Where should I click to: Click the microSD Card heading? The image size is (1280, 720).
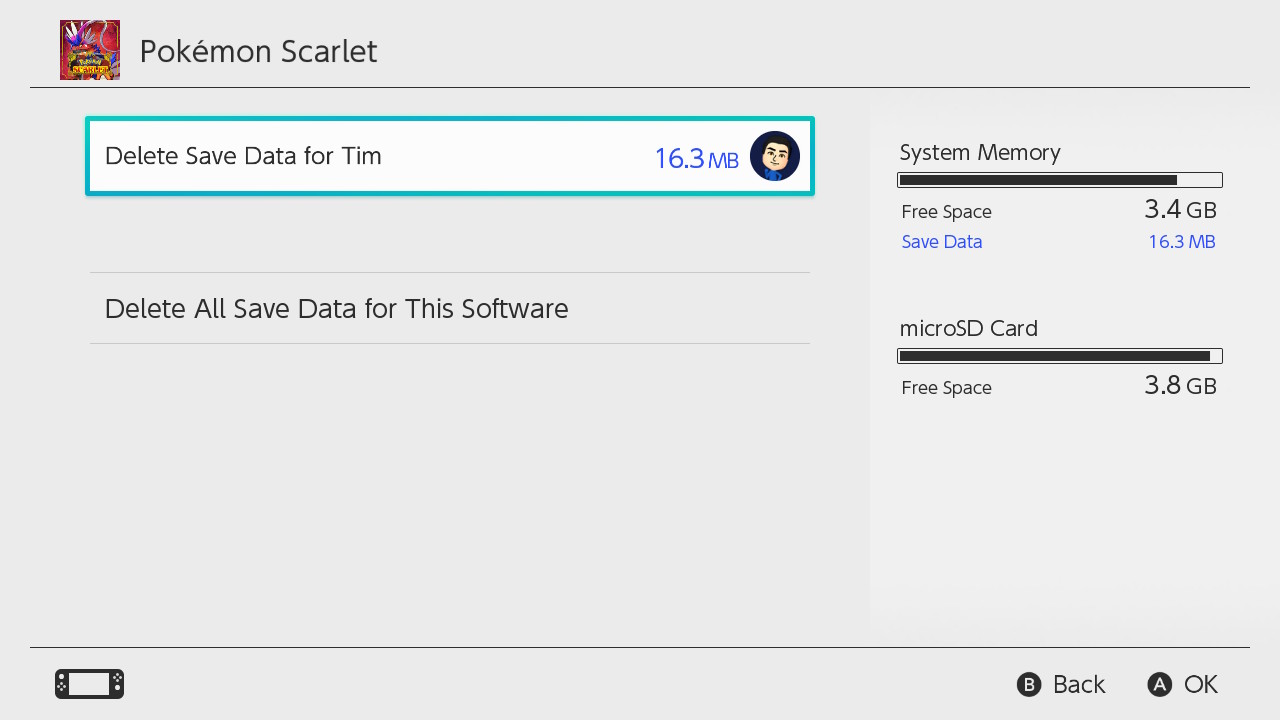[x=969, y=328]
